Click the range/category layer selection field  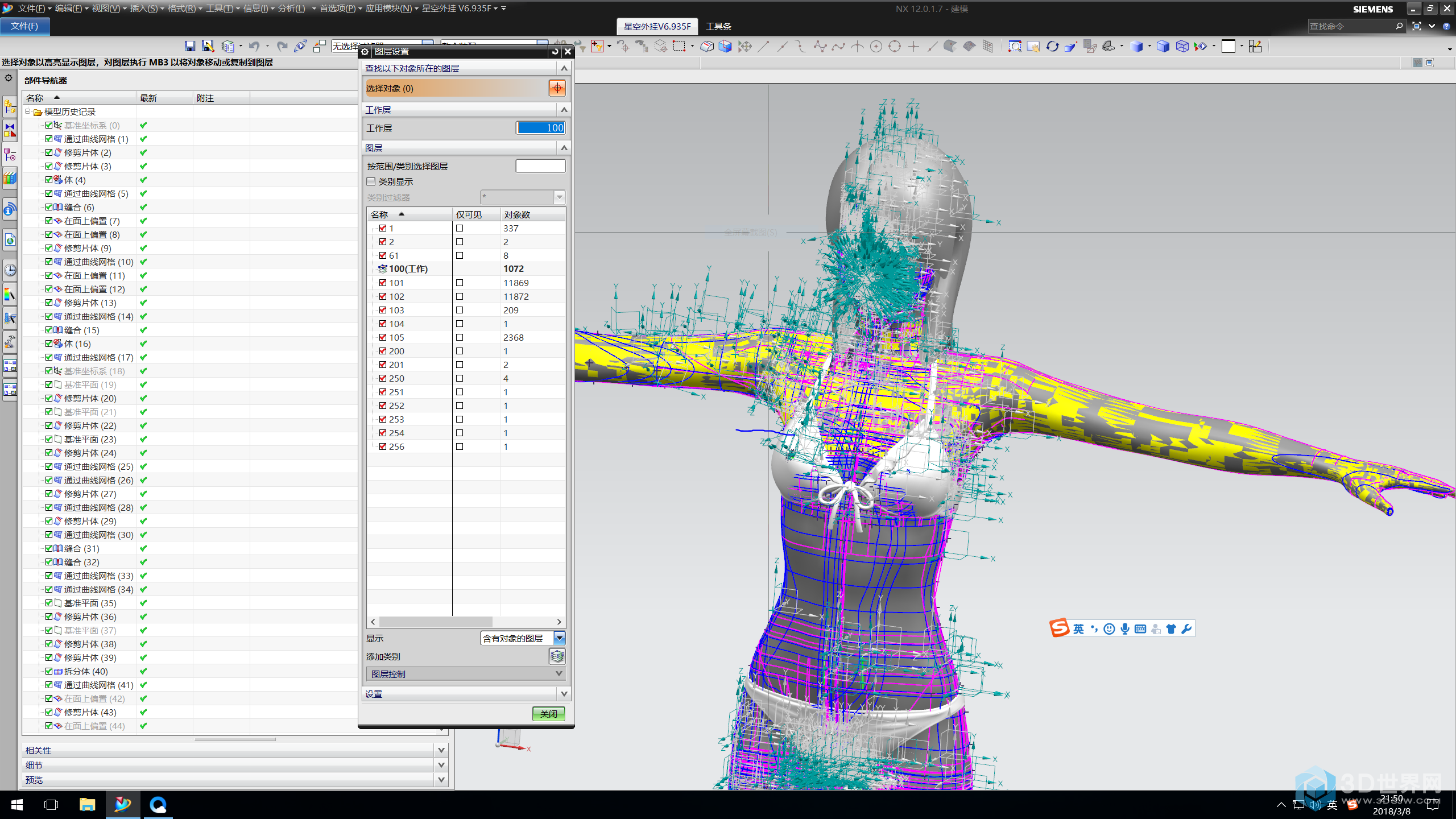tap(540, 166)
